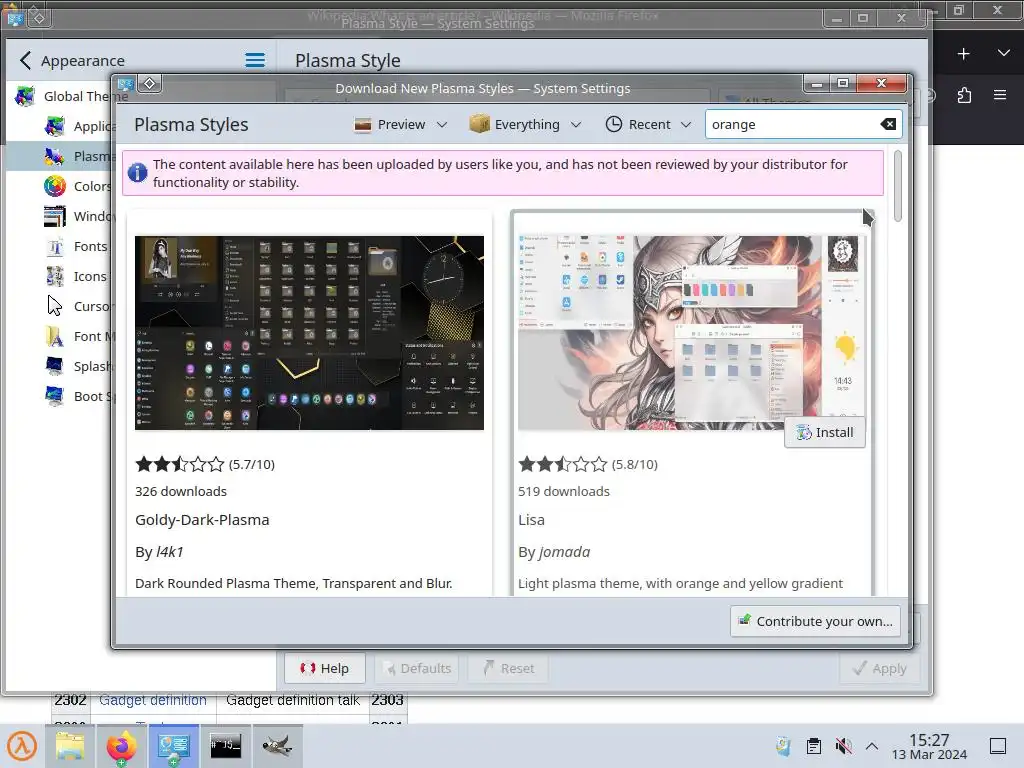
Task: Click the search field containing orange
Action: coord(803,124)
